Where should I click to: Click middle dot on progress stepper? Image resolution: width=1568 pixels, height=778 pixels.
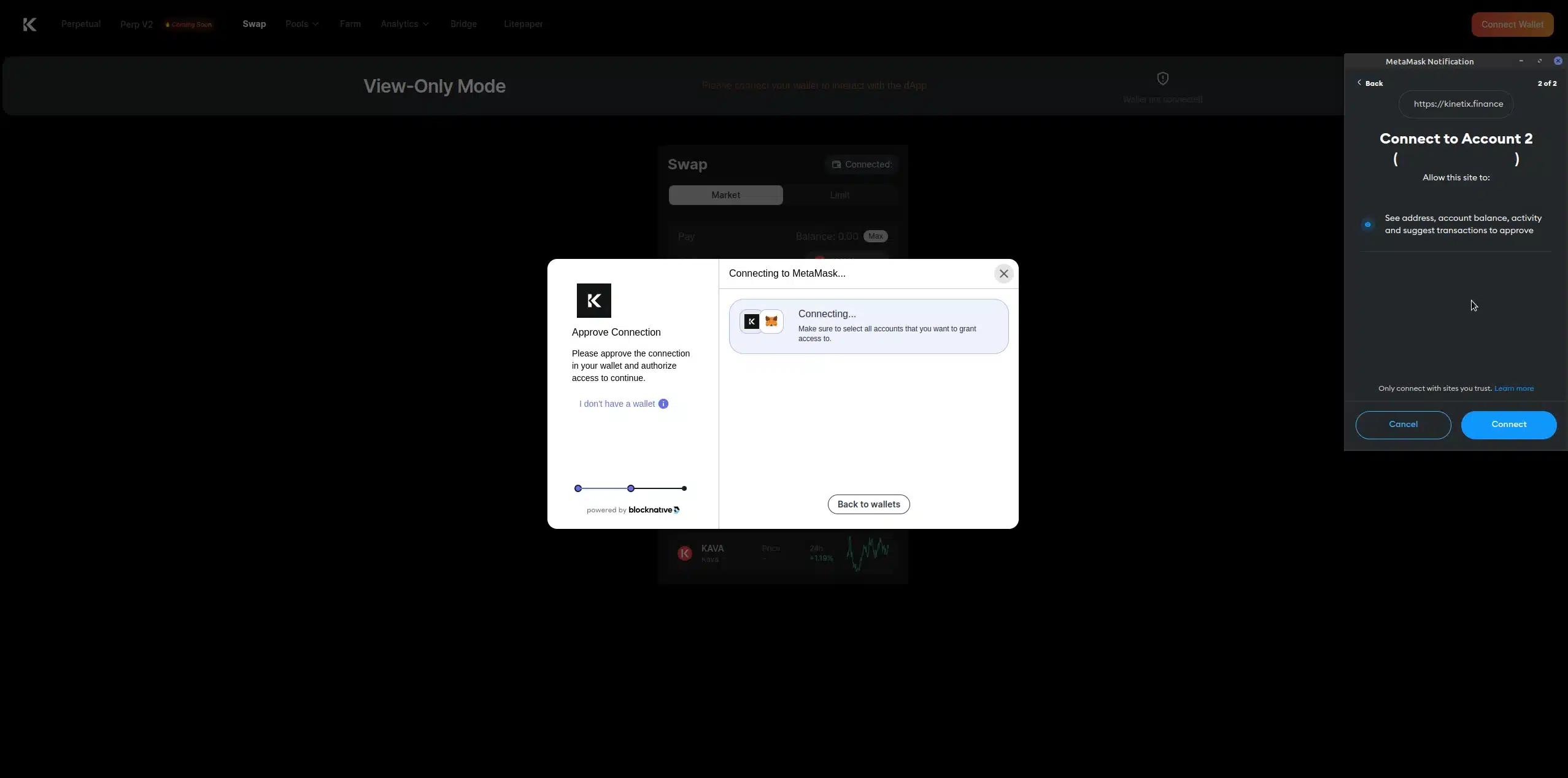[x=631, y=488]
